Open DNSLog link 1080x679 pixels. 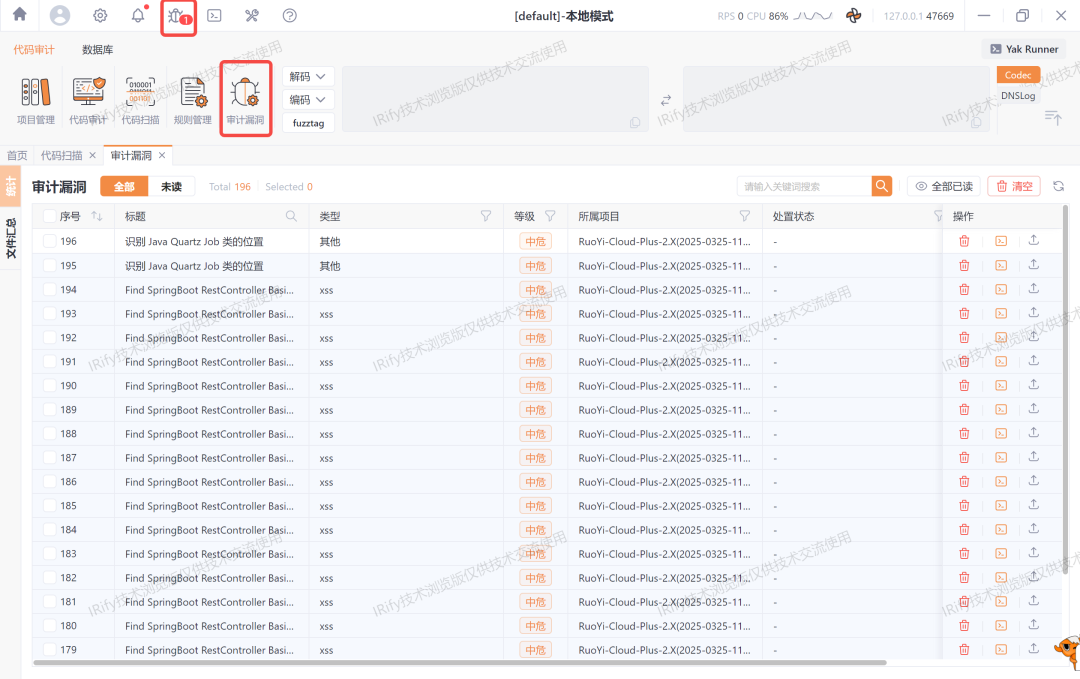click(1018, 96)
